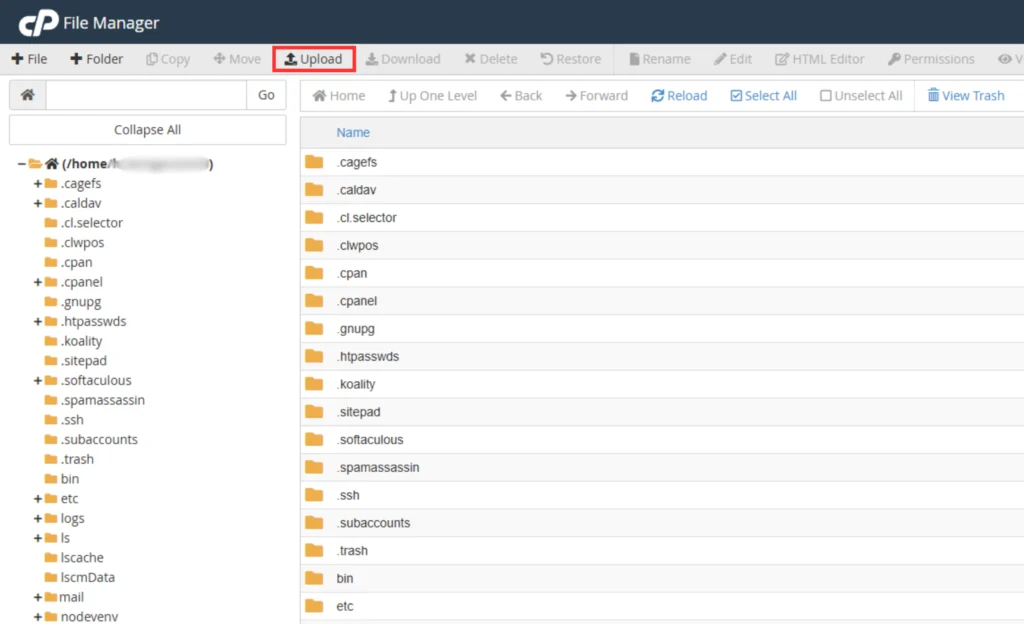This screenshot has height=624, width=1024.
Task: Open View Trash
Action: 966,96
